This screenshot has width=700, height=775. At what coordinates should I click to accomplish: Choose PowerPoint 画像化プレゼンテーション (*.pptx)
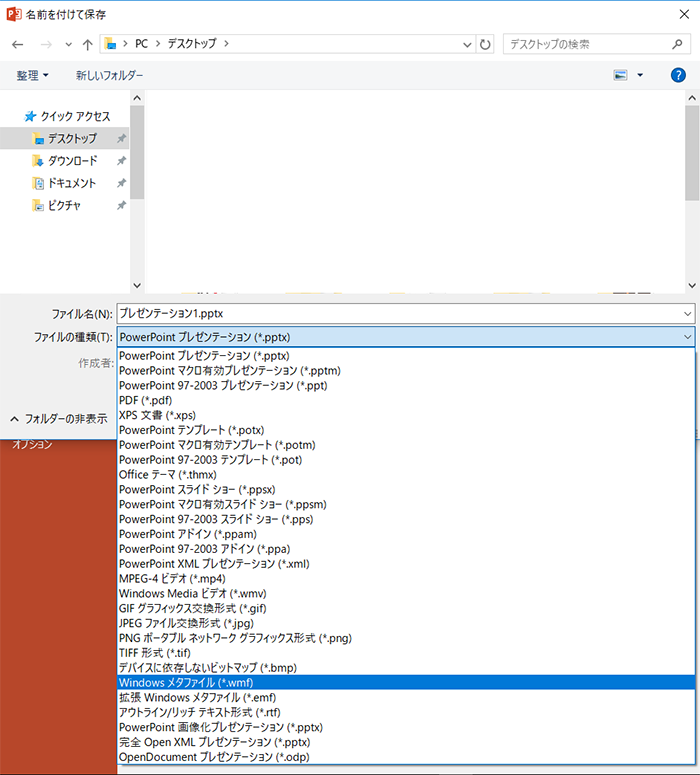tap(406, 727)
